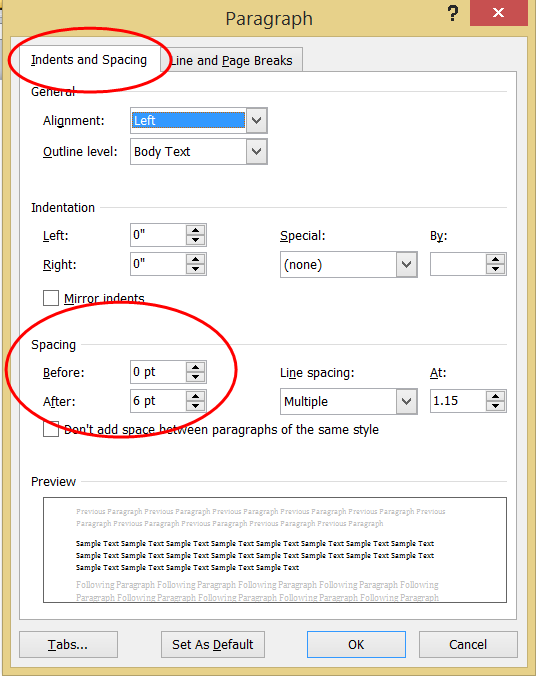Select the Indents and Spacing tab

[89, 59]
